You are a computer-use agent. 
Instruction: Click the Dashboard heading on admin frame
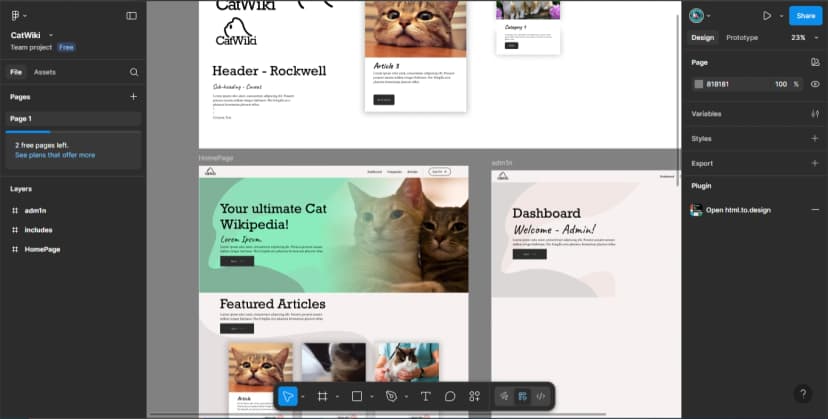(547, 213)
